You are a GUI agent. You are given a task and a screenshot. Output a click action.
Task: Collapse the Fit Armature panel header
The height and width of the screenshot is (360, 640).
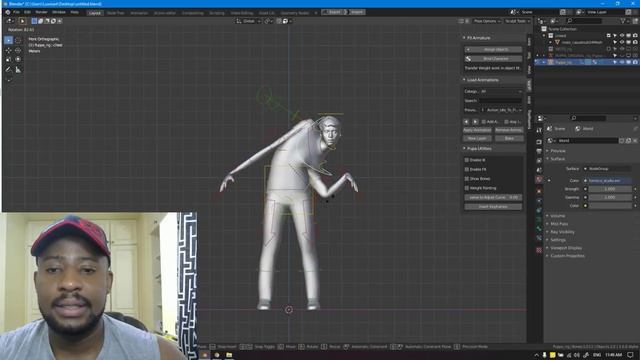[477, 38]
